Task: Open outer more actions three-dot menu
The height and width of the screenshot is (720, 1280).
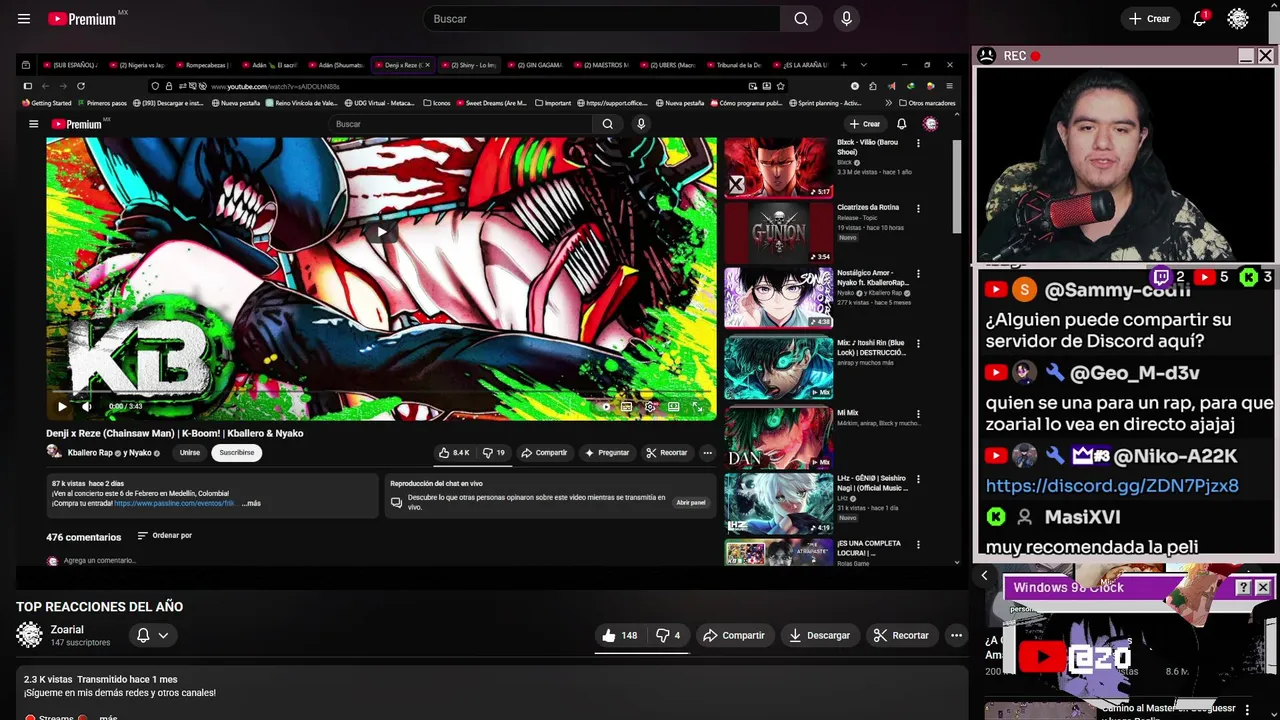Action: [956, 635]
